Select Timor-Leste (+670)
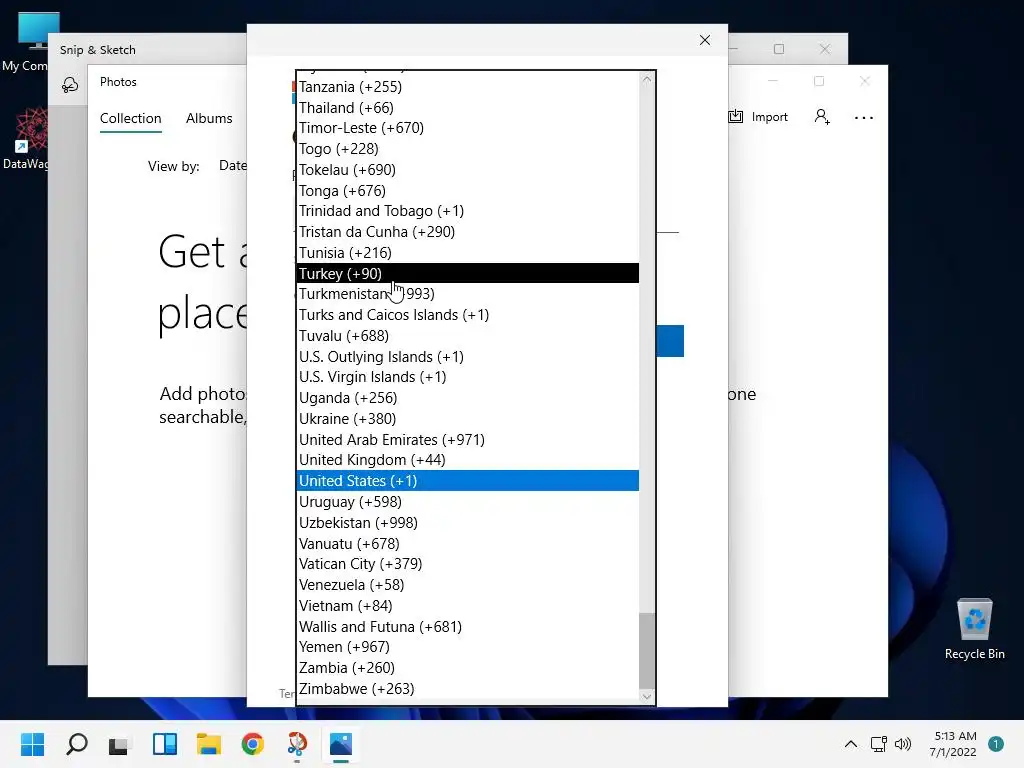Screen dimensions: 1024x768 pyautogui.click(x=468, y=128)
